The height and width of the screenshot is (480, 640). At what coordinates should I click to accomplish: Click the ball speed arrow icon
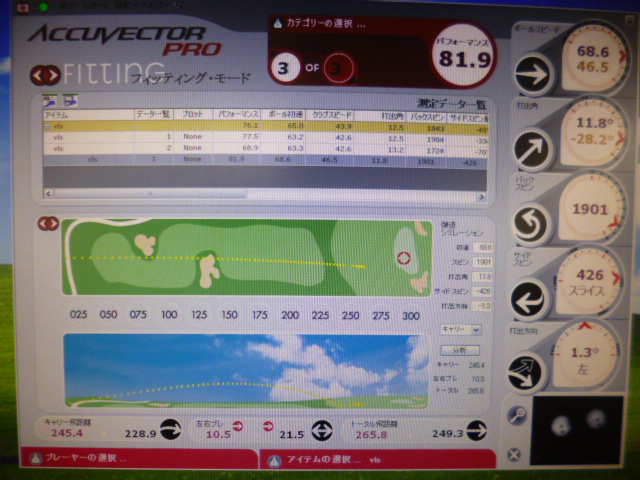coord(533,75)
